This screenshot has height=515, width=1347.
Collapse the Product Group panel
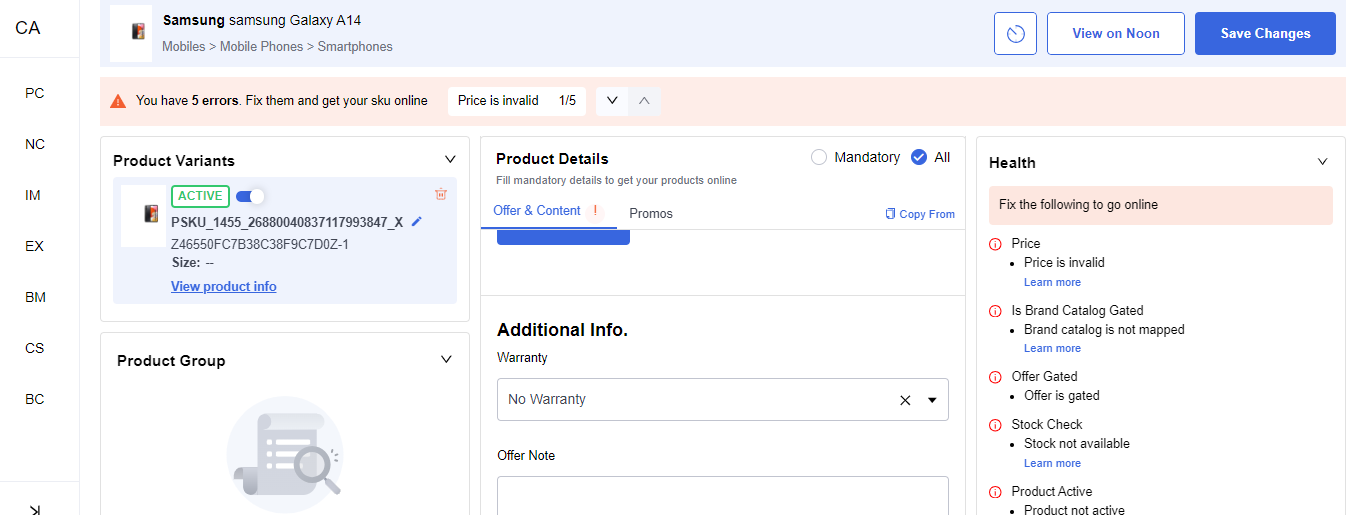[x=446, y=359]
